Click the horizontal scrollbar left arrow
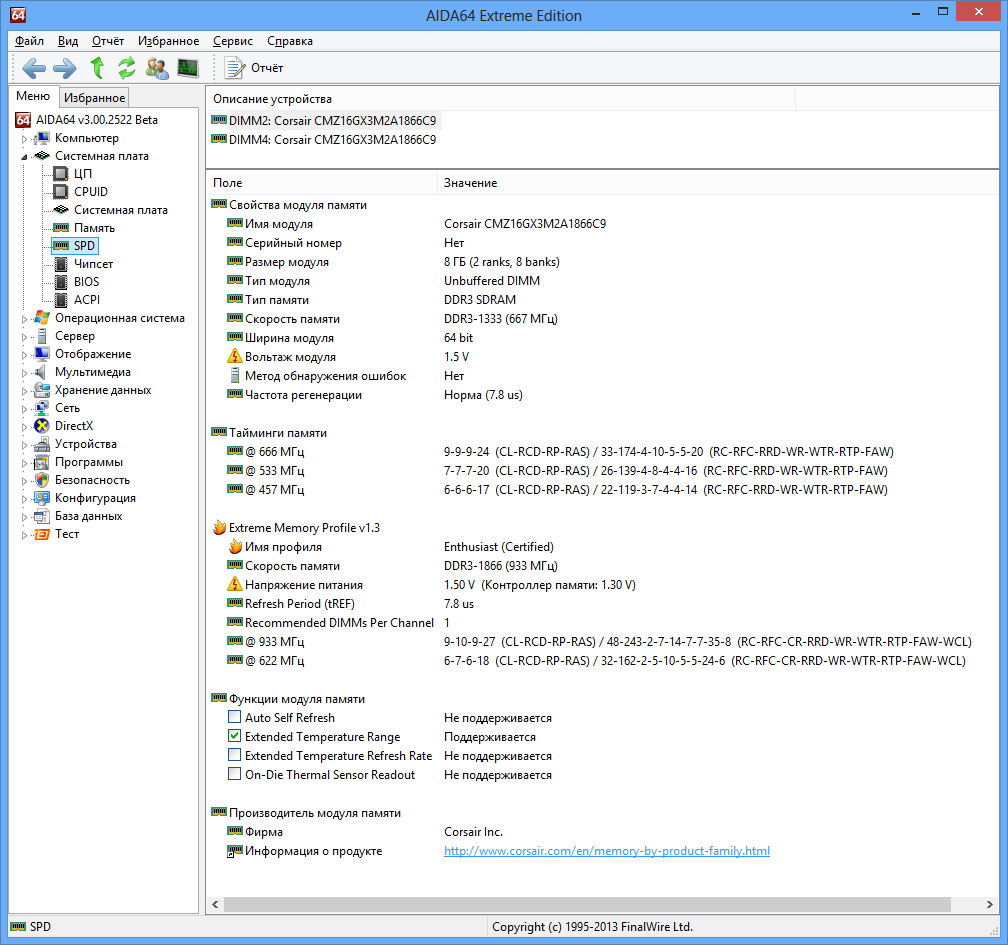This screenshot has height=945, width=1008. coord(215,904)
